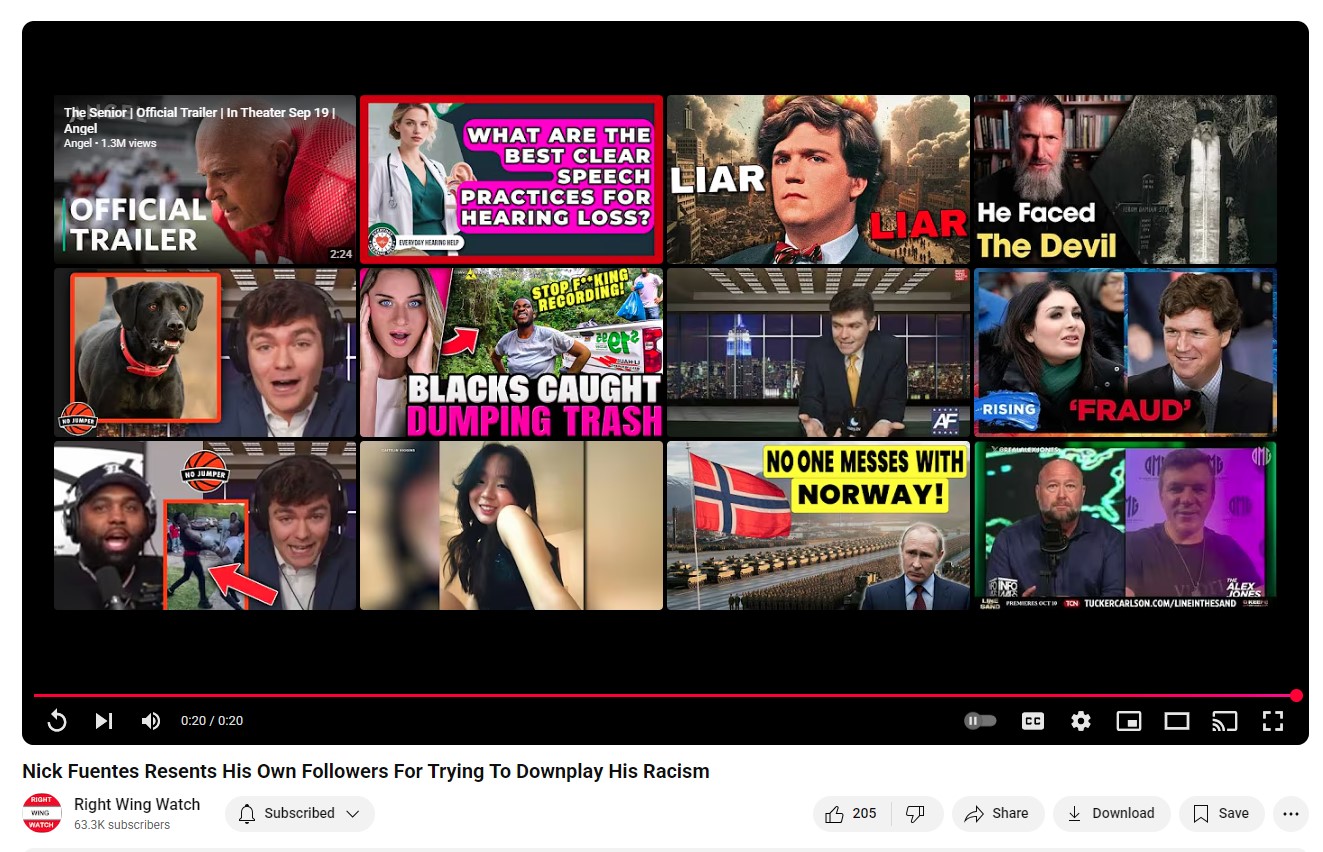Open the black dog No Jumper video

205,352
